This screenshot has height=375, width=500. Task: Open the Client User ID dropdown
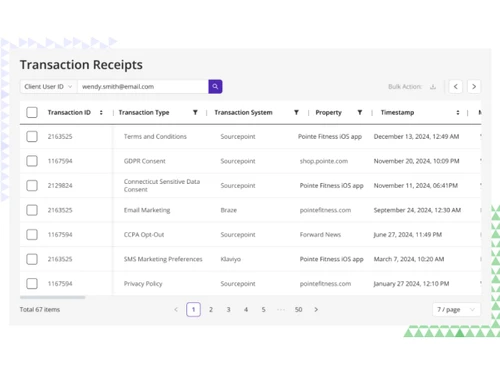point(49,87)
